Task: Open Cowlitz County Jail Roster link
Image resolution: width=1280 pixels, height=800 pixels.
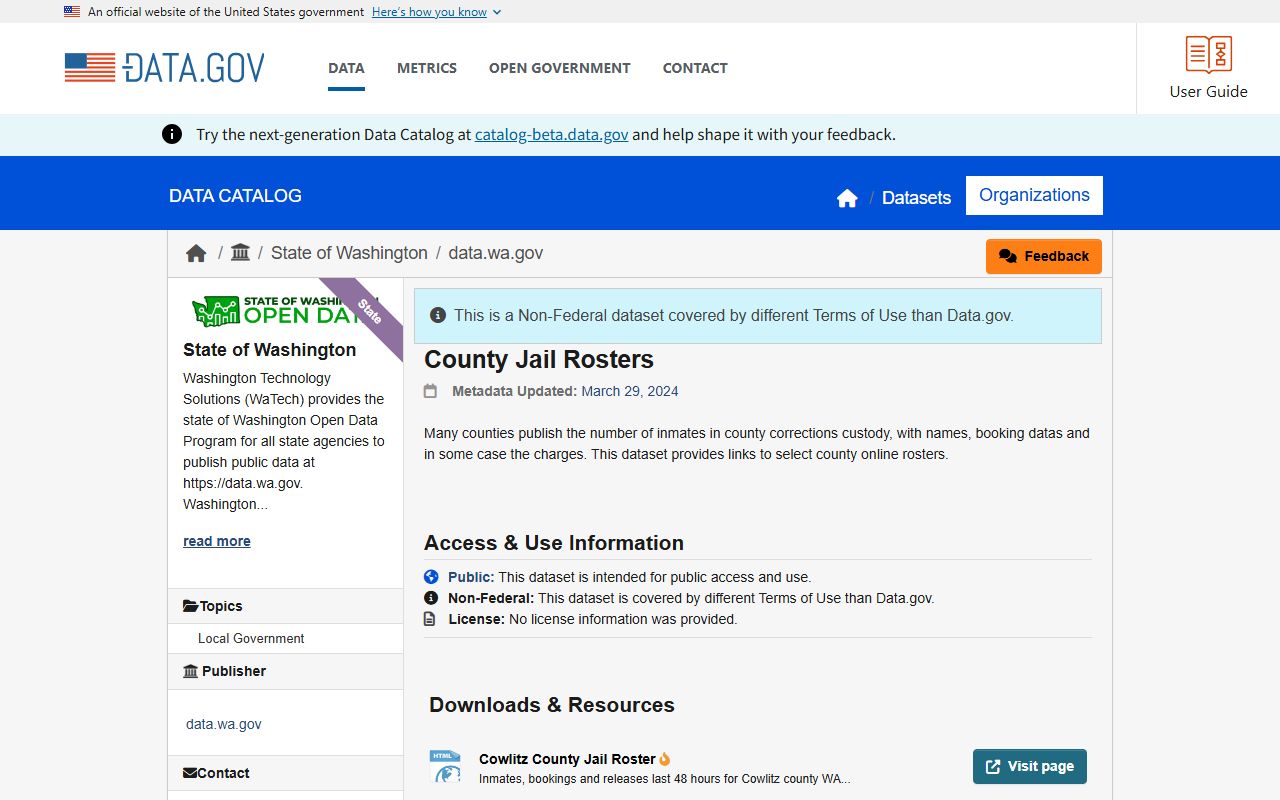Action: click(567, 759)
